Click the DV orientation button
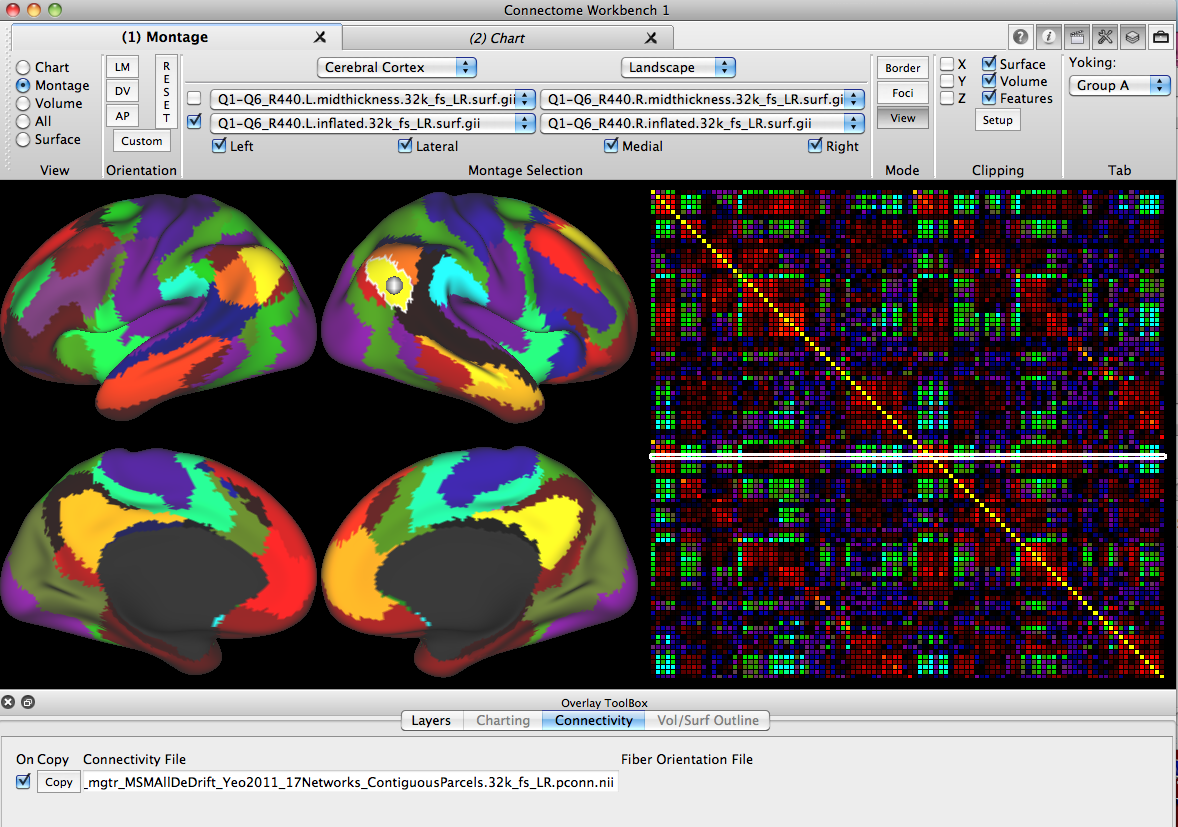The height and width of the screenshot is (827, 1178). pos(122,91)
